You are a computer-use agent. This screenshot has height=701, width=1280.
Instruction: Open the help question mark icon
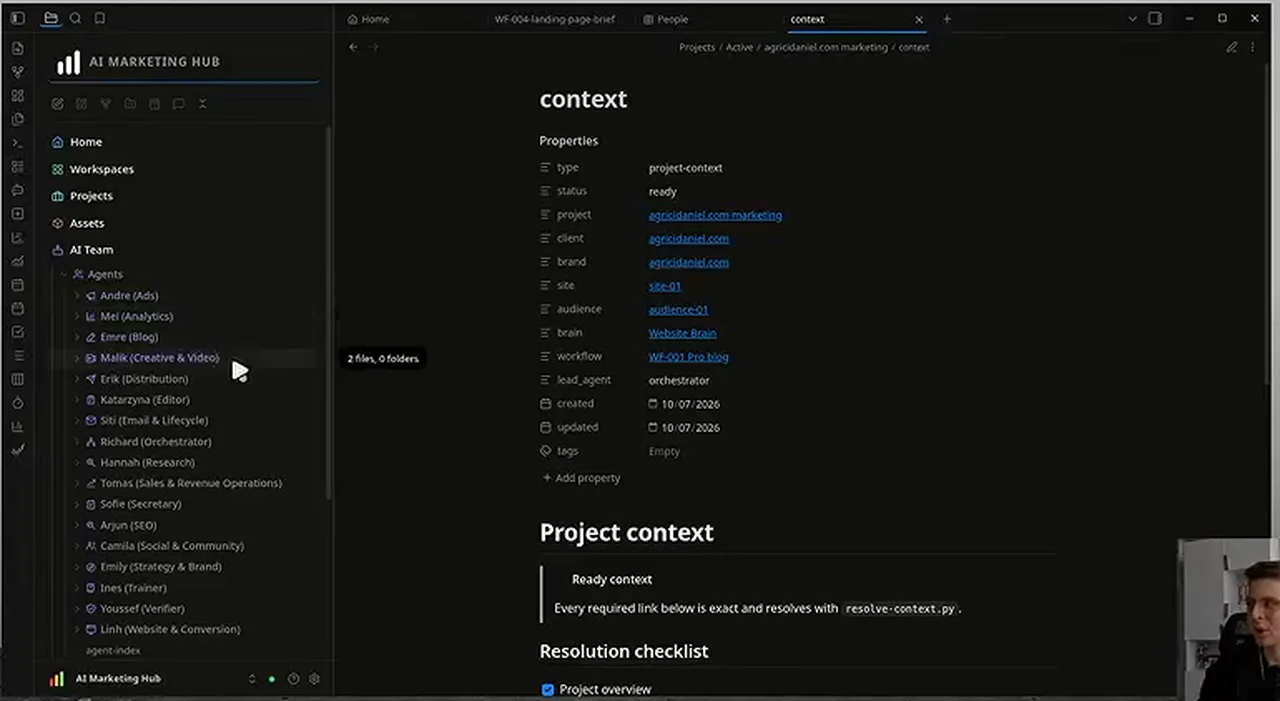coord(293,679)
